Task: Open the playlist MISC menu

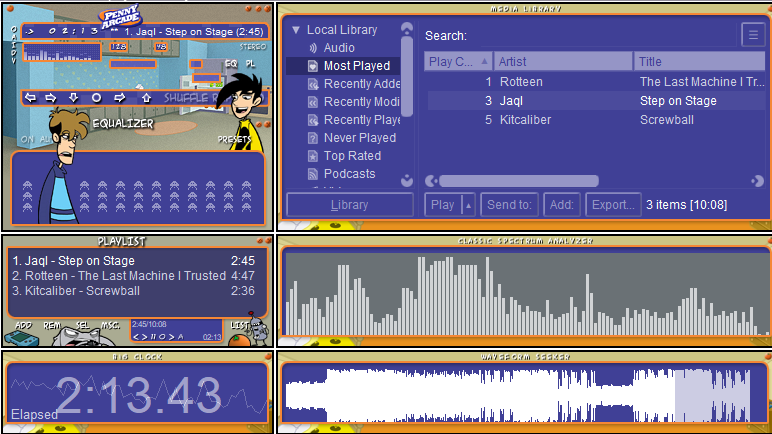Action: click(x=110, y=326)
